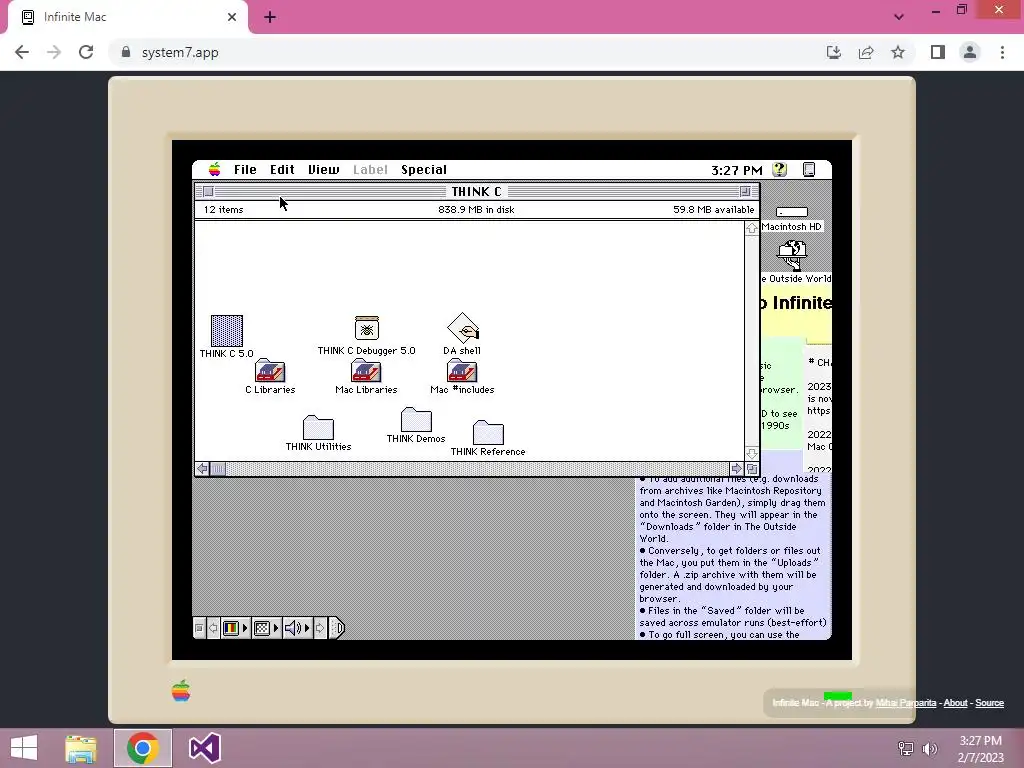Click the Balloon Help question mark icon

(780, 170)
